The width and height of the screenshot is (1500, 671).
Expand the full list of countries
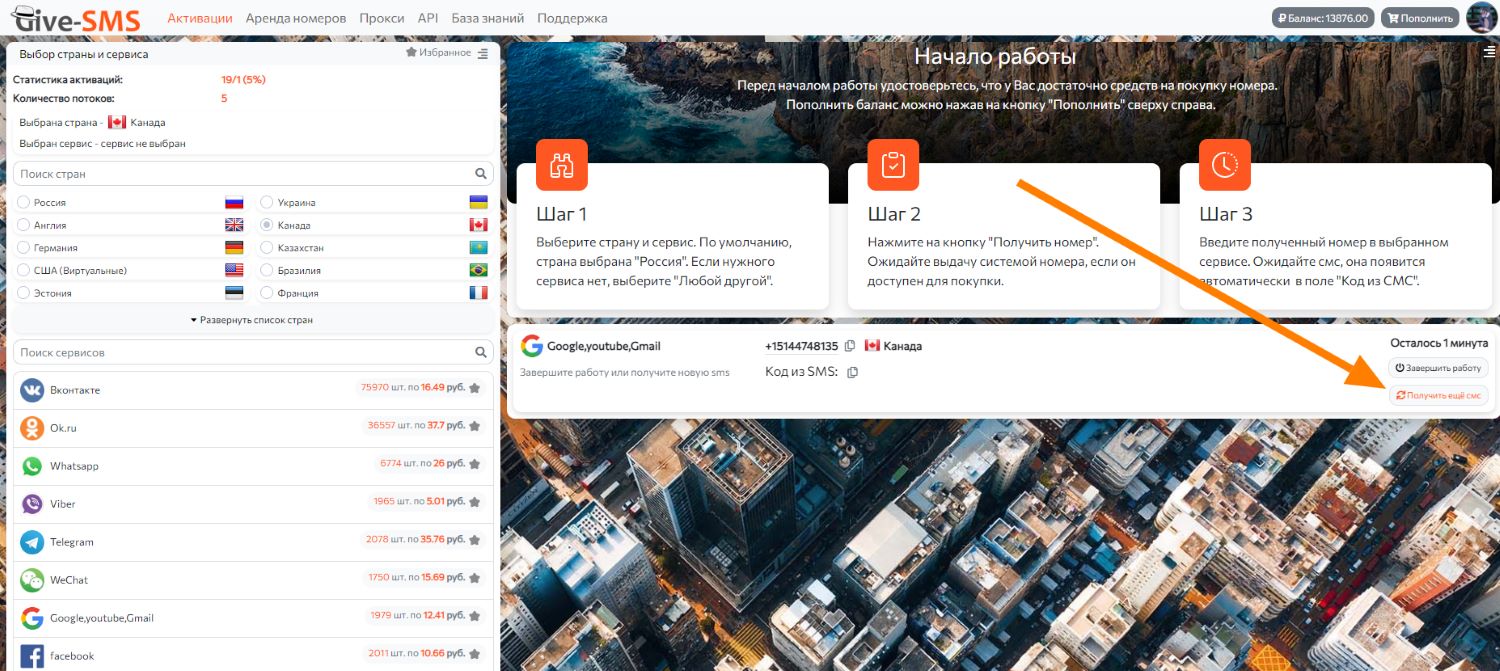[x=252, y=320]
